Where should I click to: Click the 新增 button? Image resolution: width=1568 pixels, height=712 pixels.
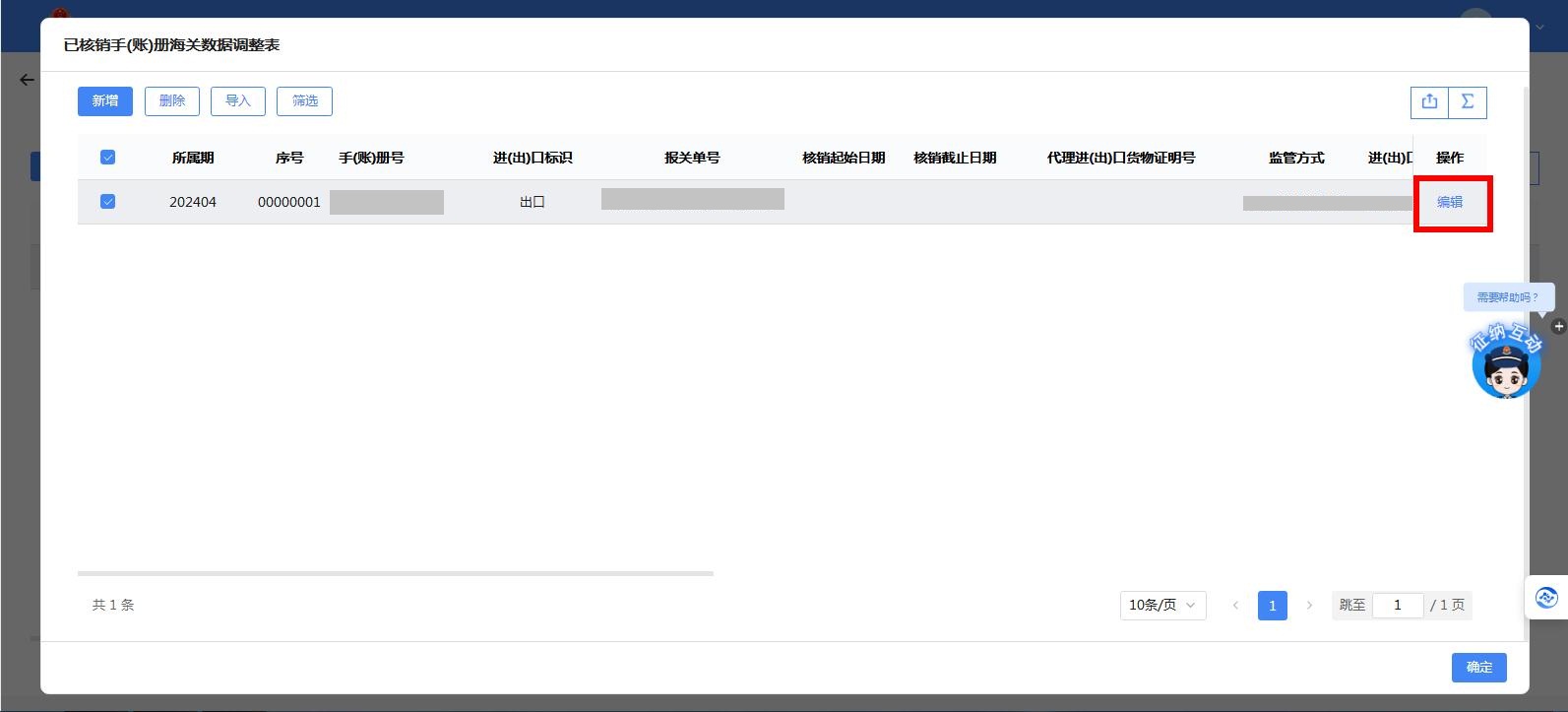[105, 101]
